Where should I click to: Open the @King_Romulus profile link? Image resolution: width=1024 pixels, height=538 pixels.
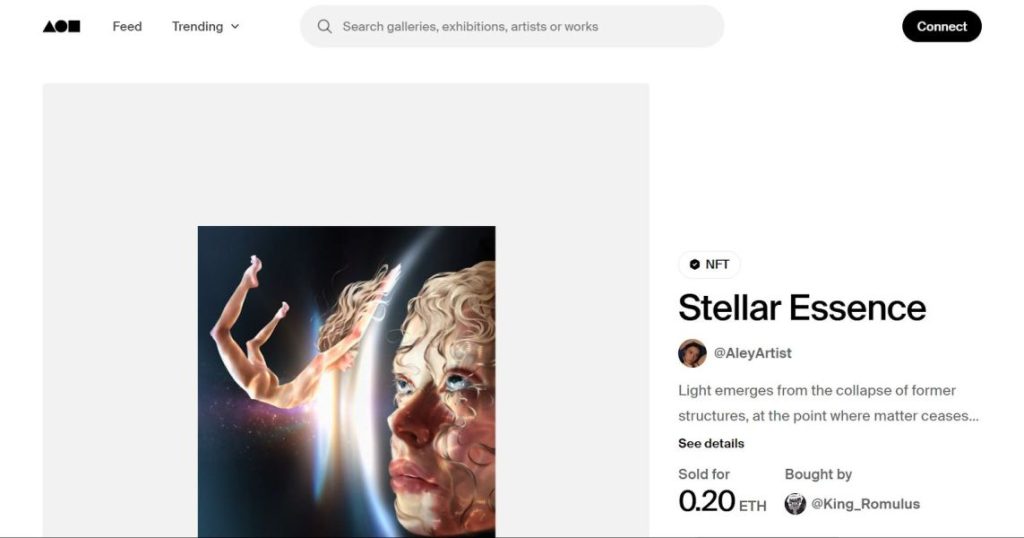tap(865, 504)
